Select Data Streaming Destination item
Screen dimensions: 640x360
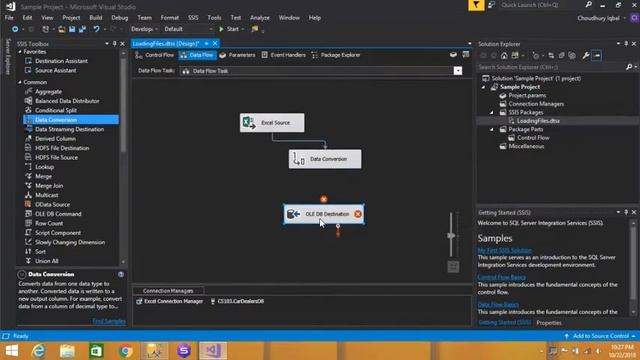pyautogui.click(x=69, y=129)
